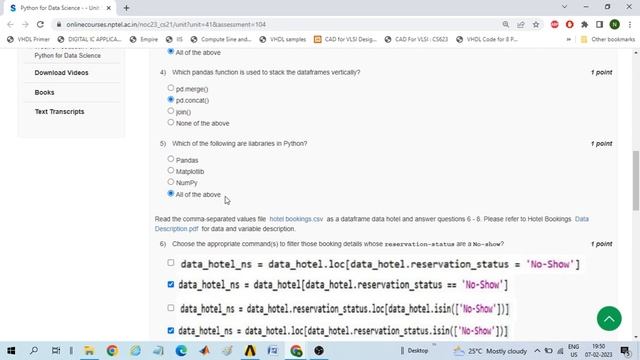Open notification center icon
This screenshot has width=640, height=360.
tap(625, 351)
